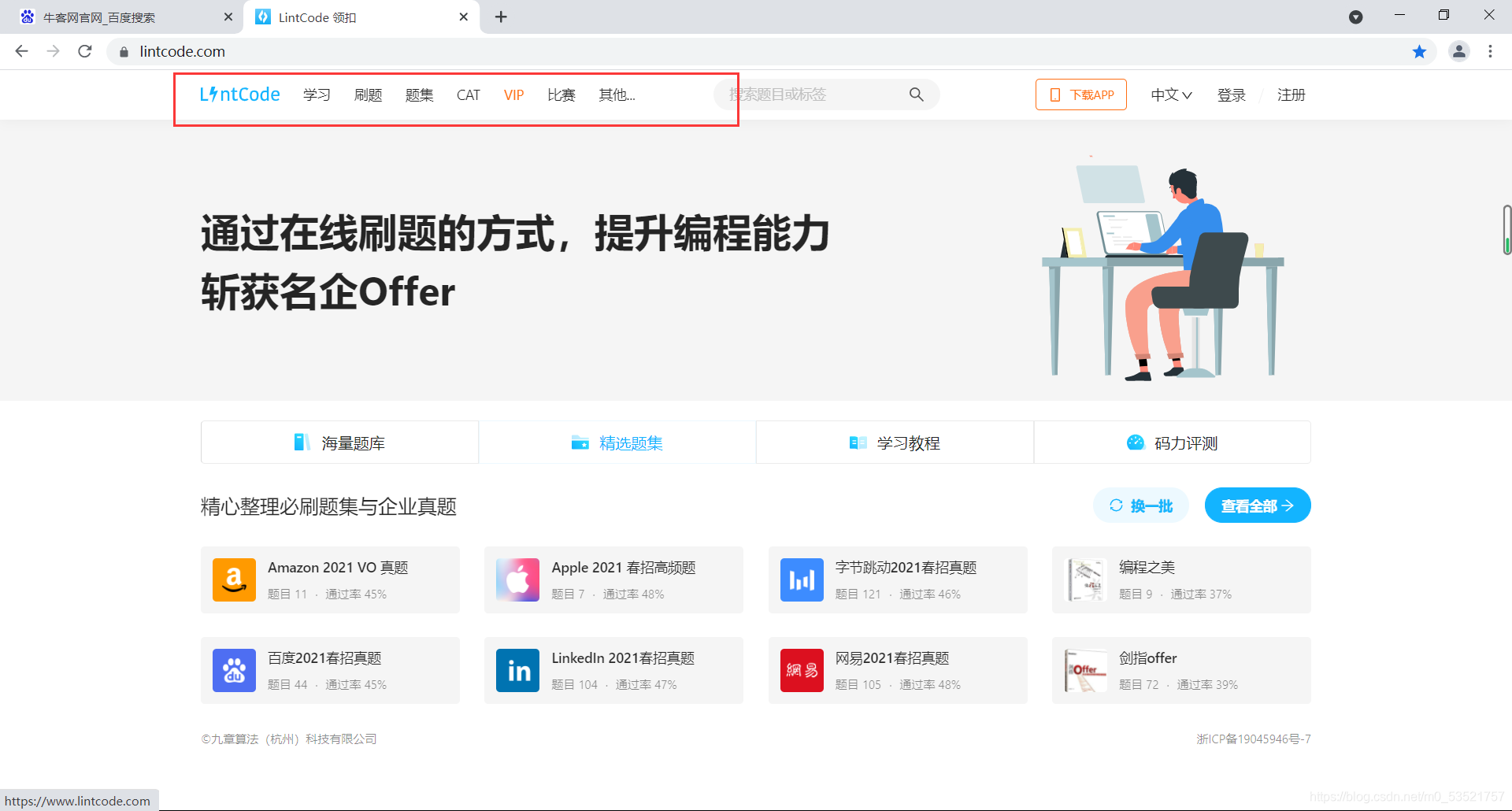This screenshot has width=1512, height=811.
Task: Click the 换一批 circular refresh icon
Action: pyautogui.click(x=1116, y=505)
